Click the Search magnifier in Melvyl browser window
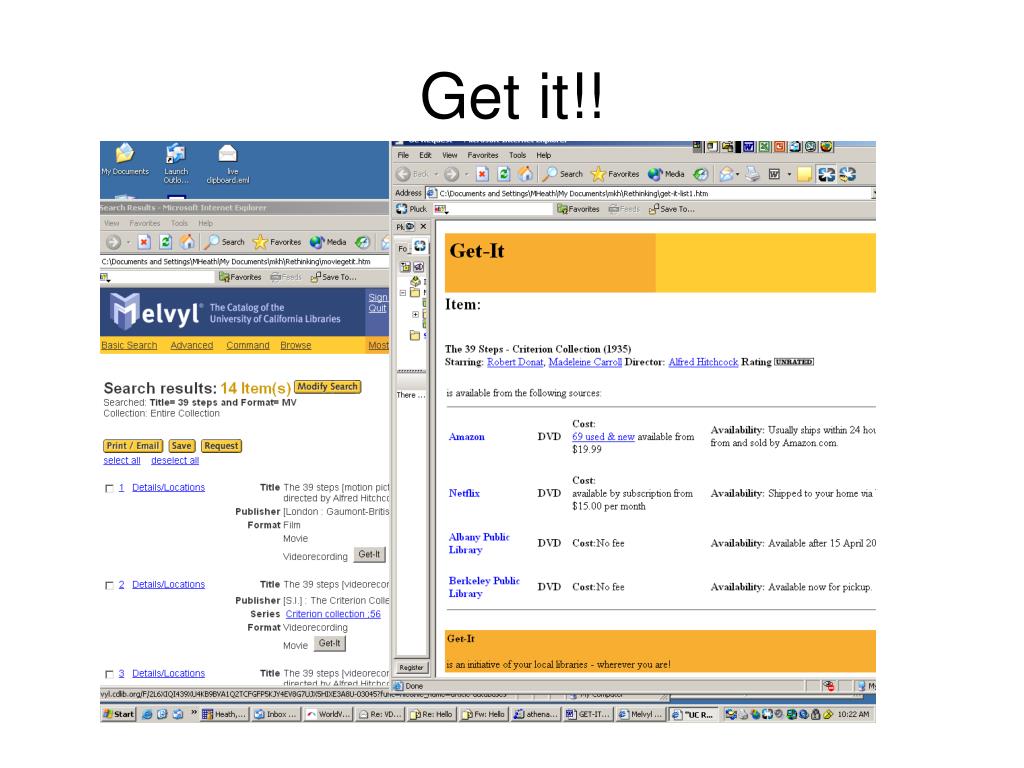The image size is (1024, 768). point(224,242)
